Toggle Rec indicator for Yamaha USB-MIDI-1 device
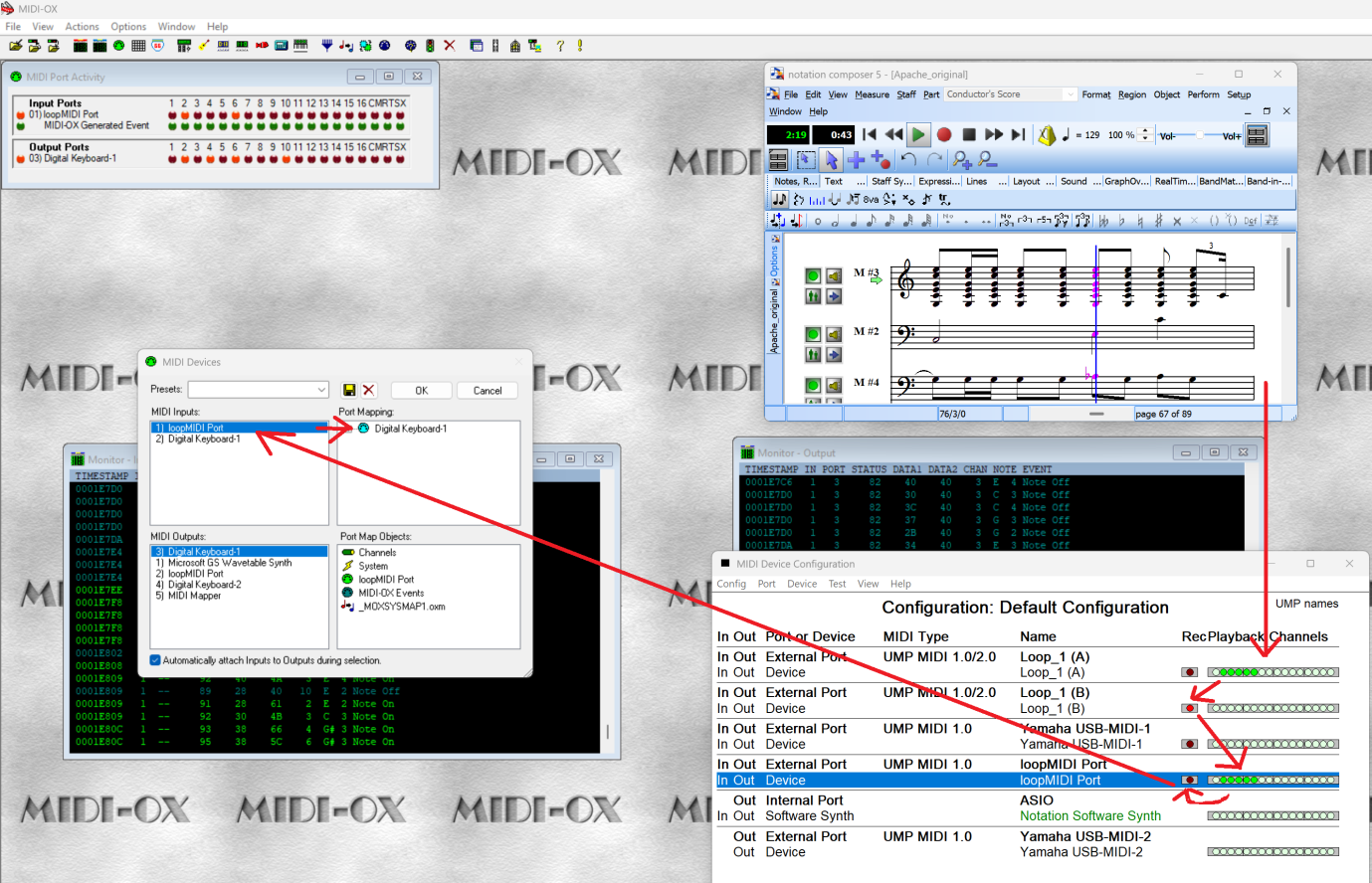1372x883 pixels. pyautogui.click(x=1189, y=744)
